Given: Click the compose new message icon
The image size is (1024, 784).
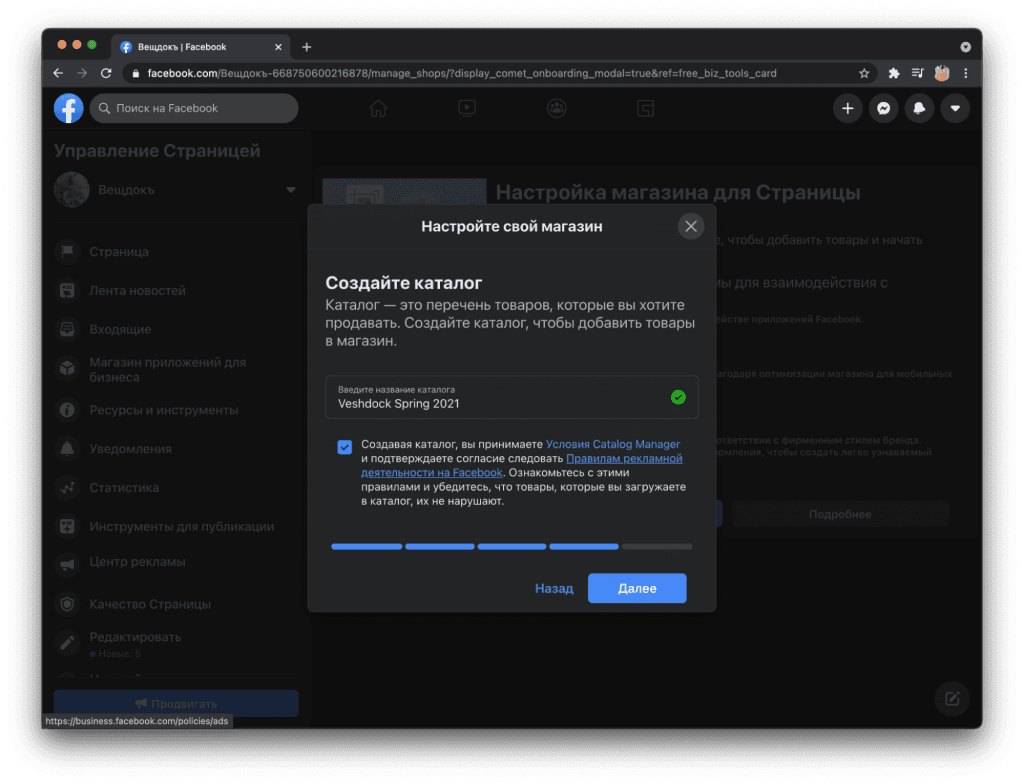Looking at the screenshot, I should 952,699.
